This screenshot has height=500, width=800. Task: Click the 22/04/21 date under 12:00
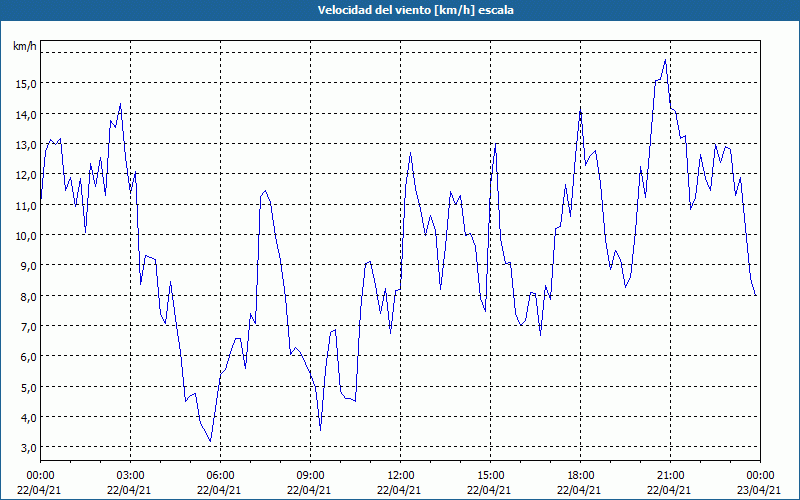[398, 490]
